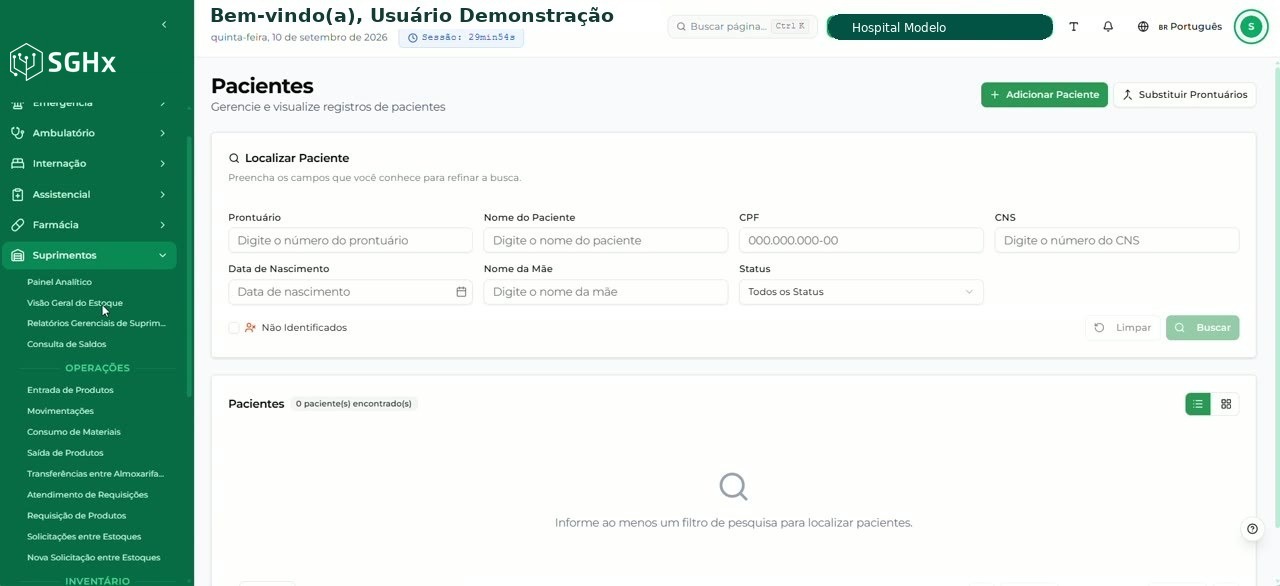Image resolution: width=1280 pixels, height=586 pixels.
Task: Open Painel Analítico
Action: (x=59, y=282)
